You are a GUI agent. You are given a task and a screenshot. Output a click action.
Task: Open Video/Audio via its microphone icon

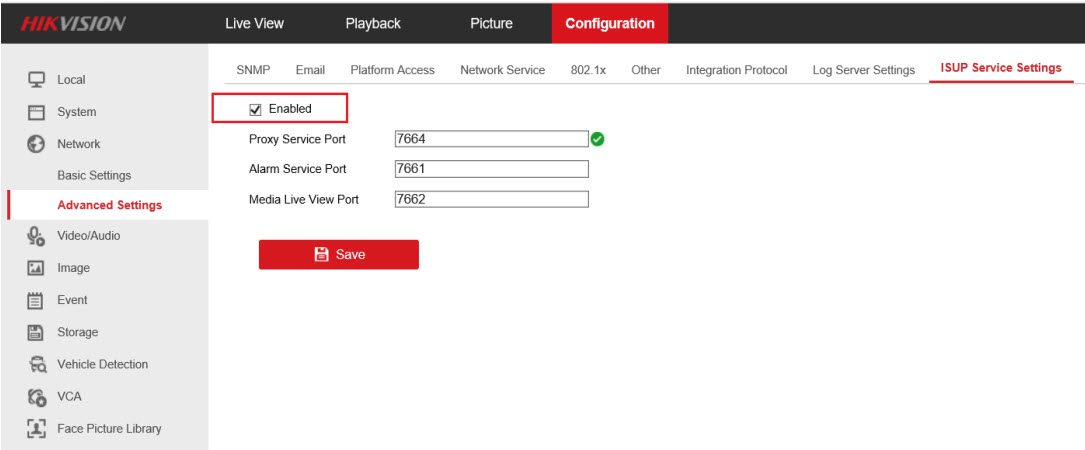tap(36, 236)
